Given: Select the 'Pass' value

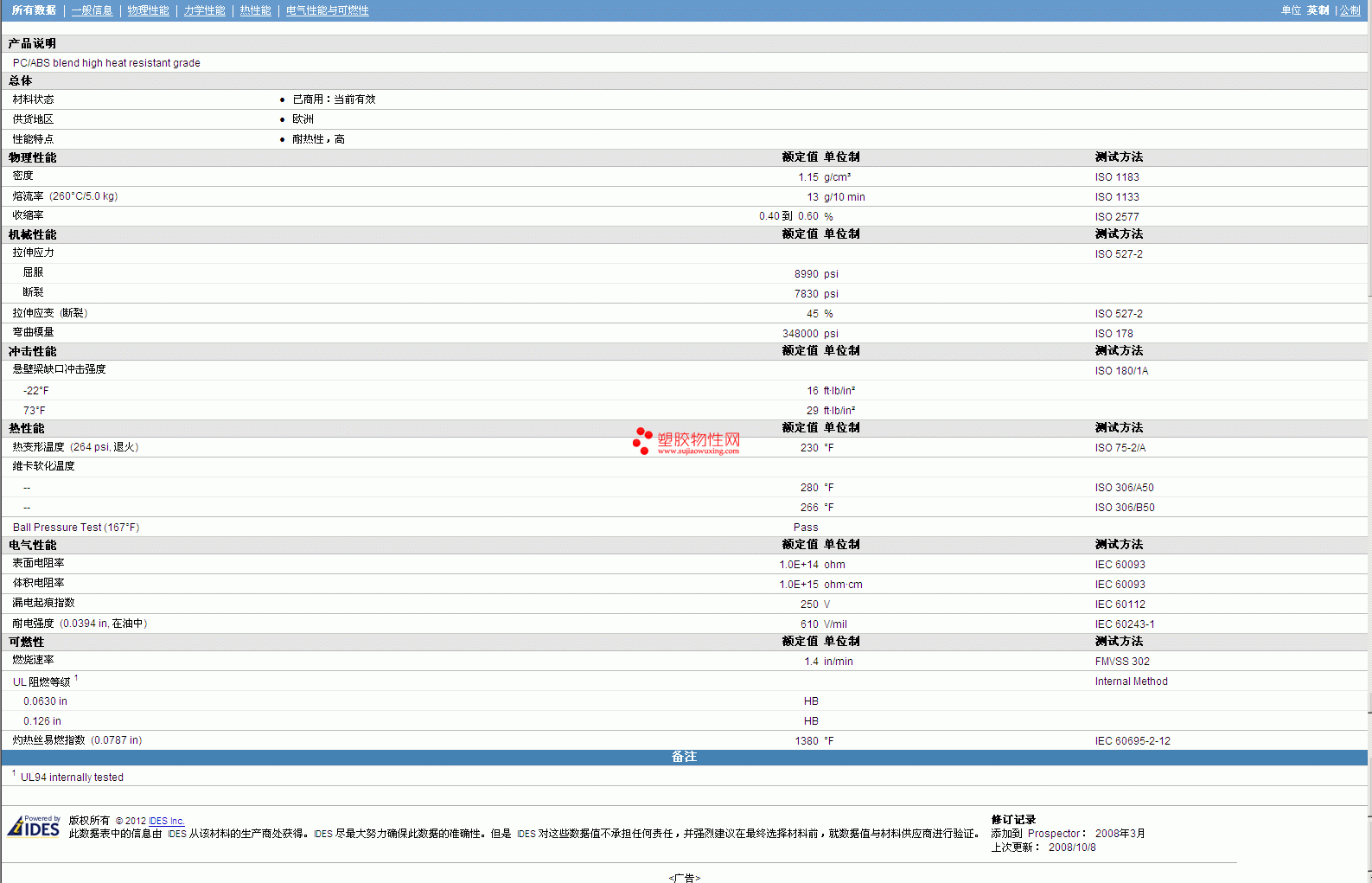Looking at the screenshot, I should point(806,528).
